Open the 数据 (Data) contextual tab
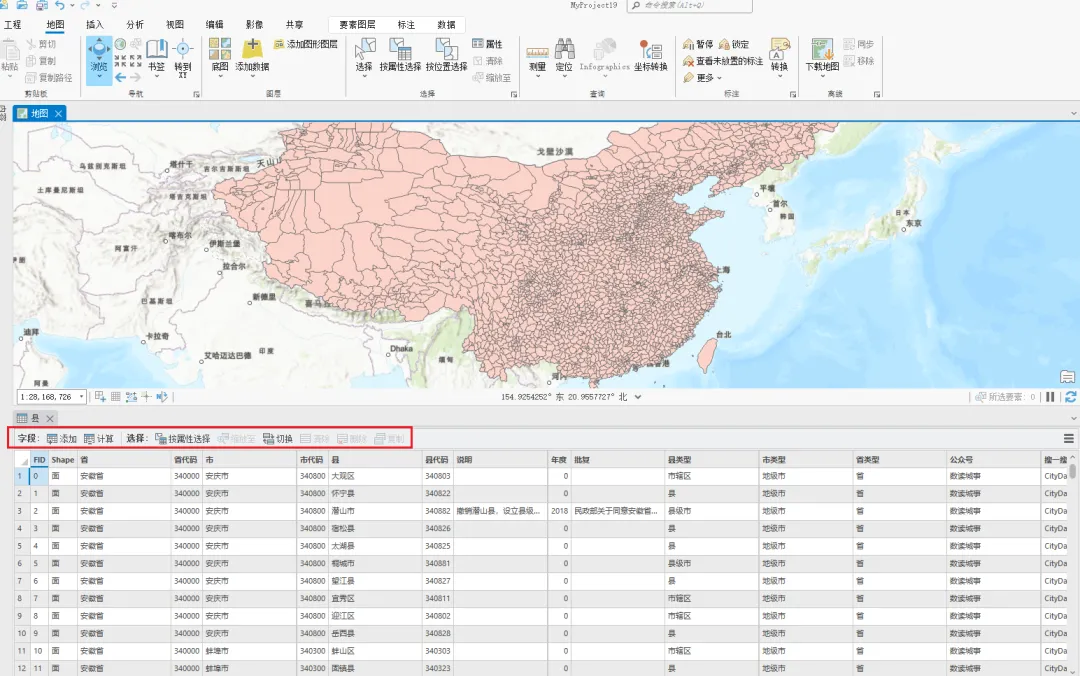 pyautogui.click(x=446, y=24)
